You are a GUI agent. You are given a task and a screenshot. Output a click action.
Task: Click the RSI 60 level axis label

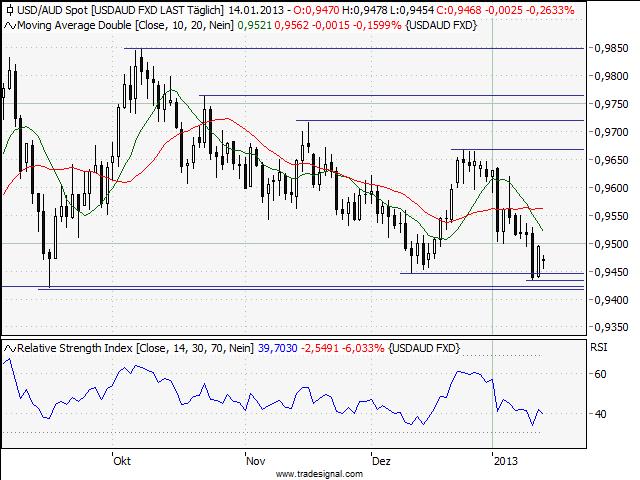click(x=601, y=374)
